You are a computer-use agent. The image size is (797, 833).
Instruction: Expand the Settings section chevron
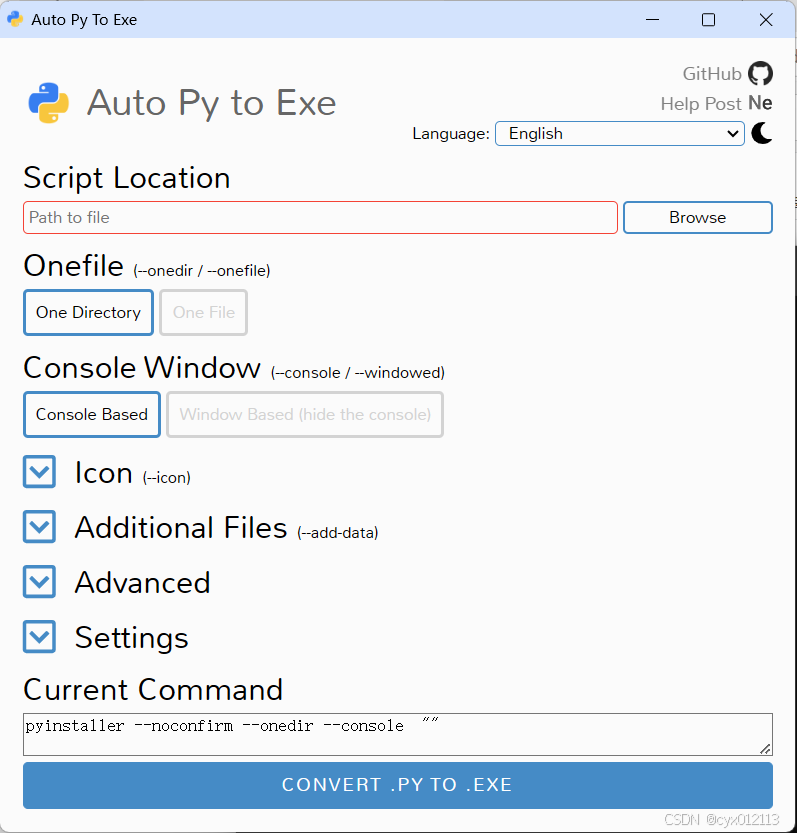(39, 636)
